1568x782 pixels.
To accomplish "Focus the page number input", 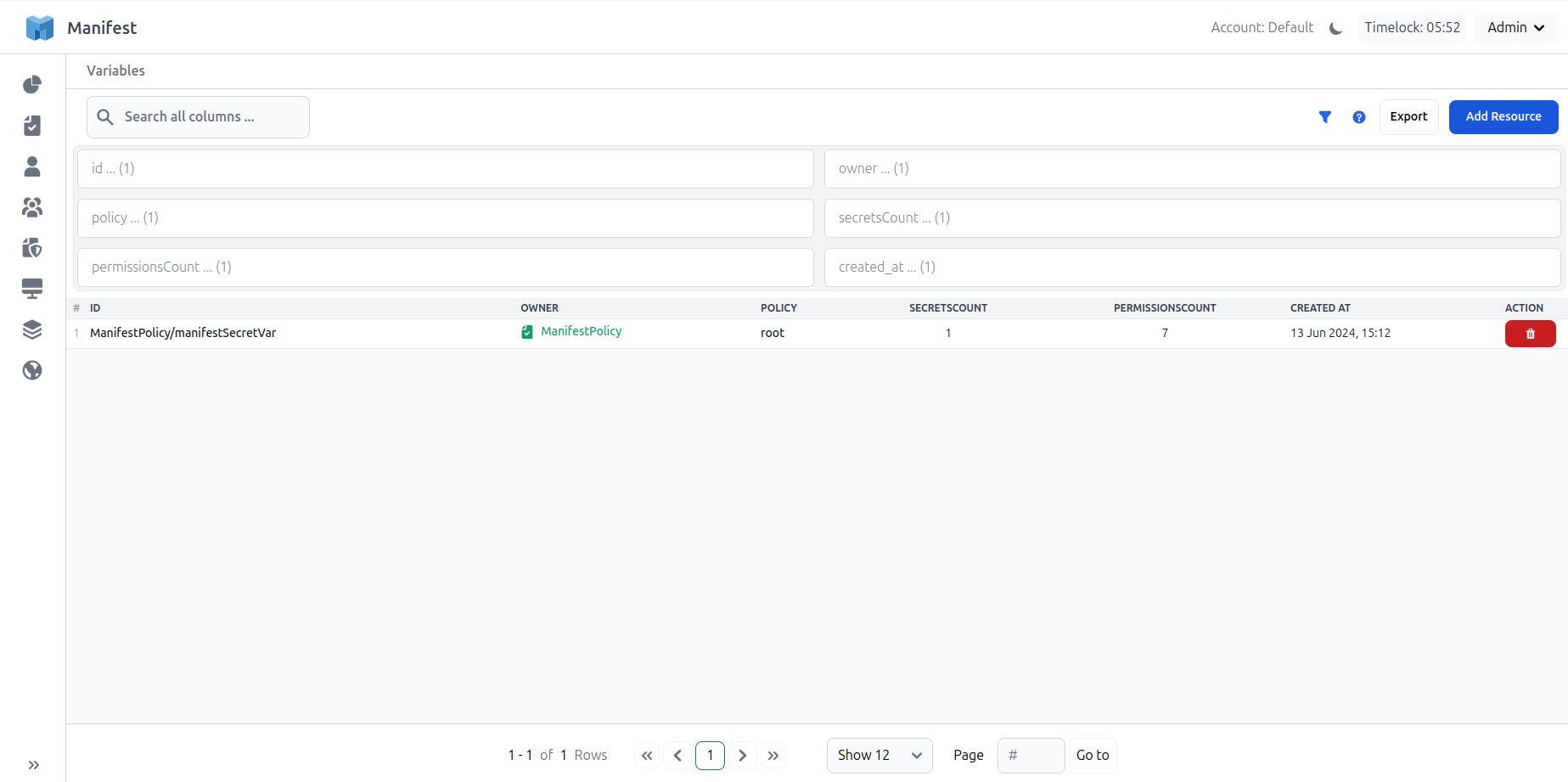I will pyautogui.click(x=1031, y=756).
